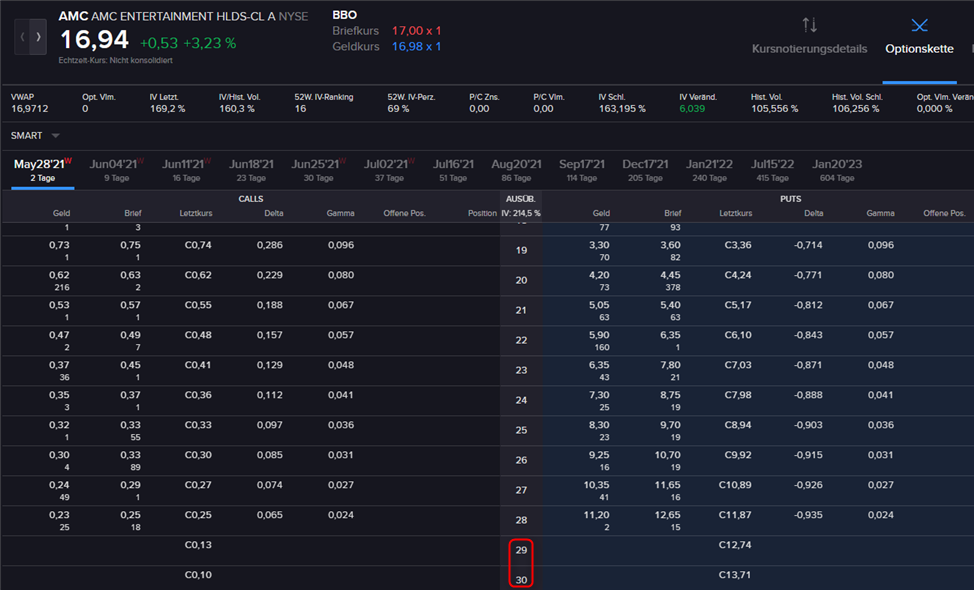This screenshot has width=974, height=590.
Task: Click put last price C6,10
Action: point(738,335)
